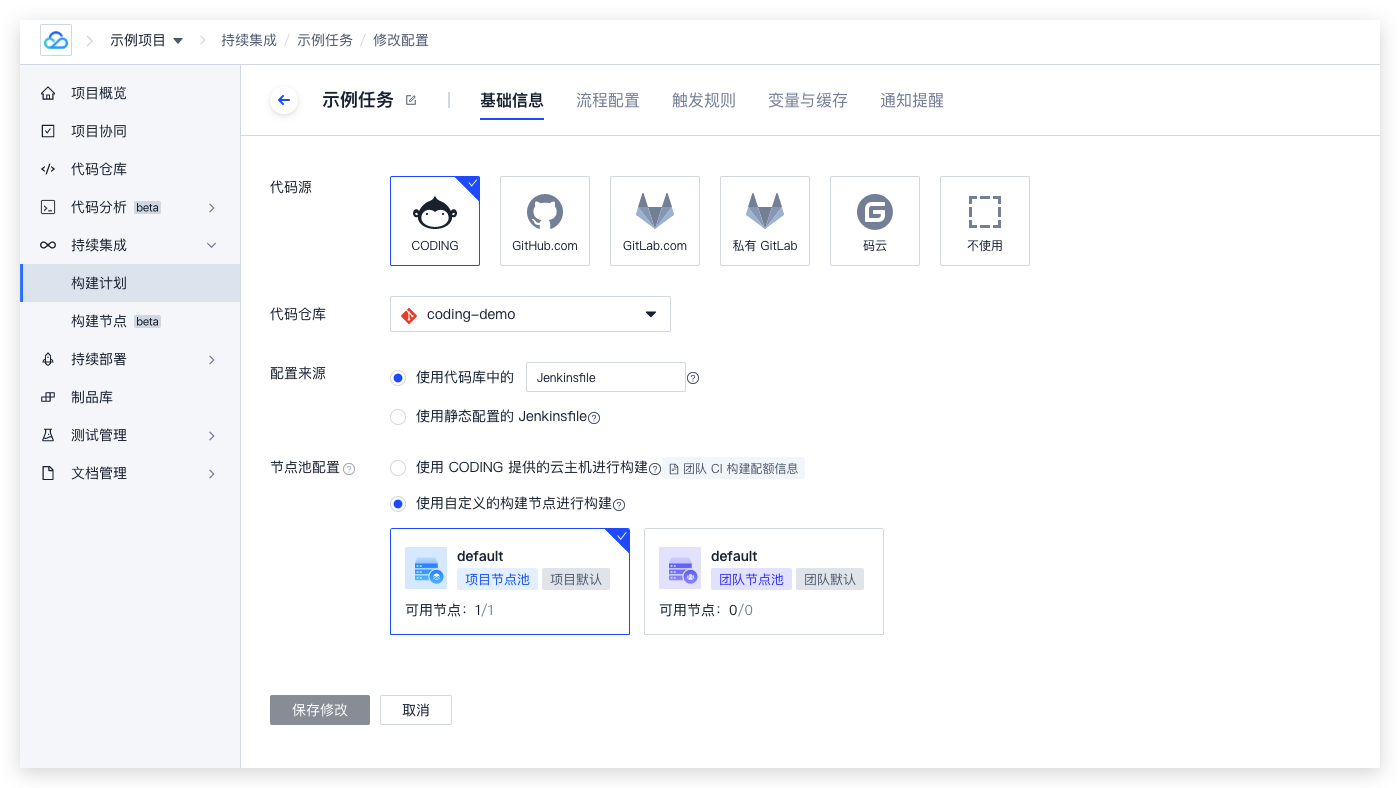Switch to the 流程配置 tab

tap(608, 100)
